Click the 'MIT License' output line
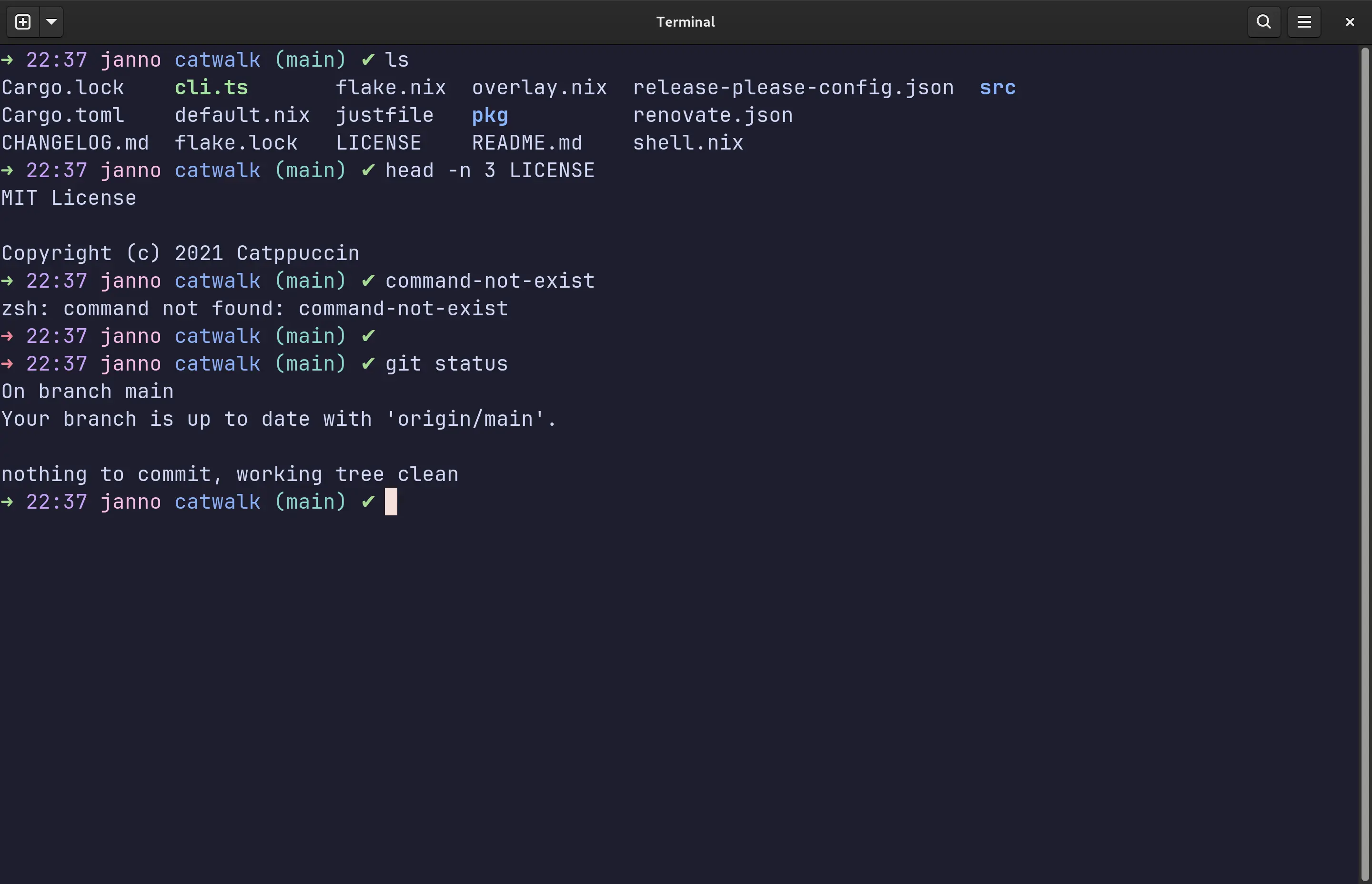The height and width of the screenshot is (884, 1372). coord(69,198)
